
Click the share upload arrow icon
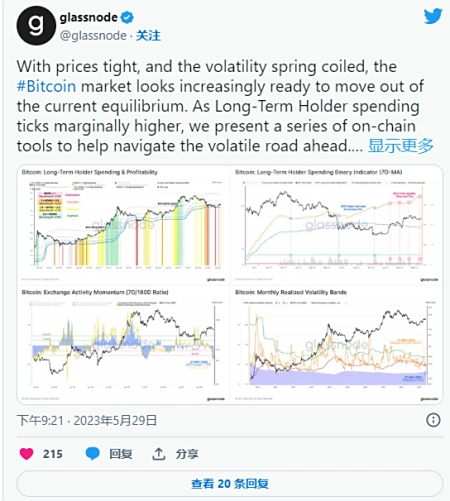tap(159, 454)
